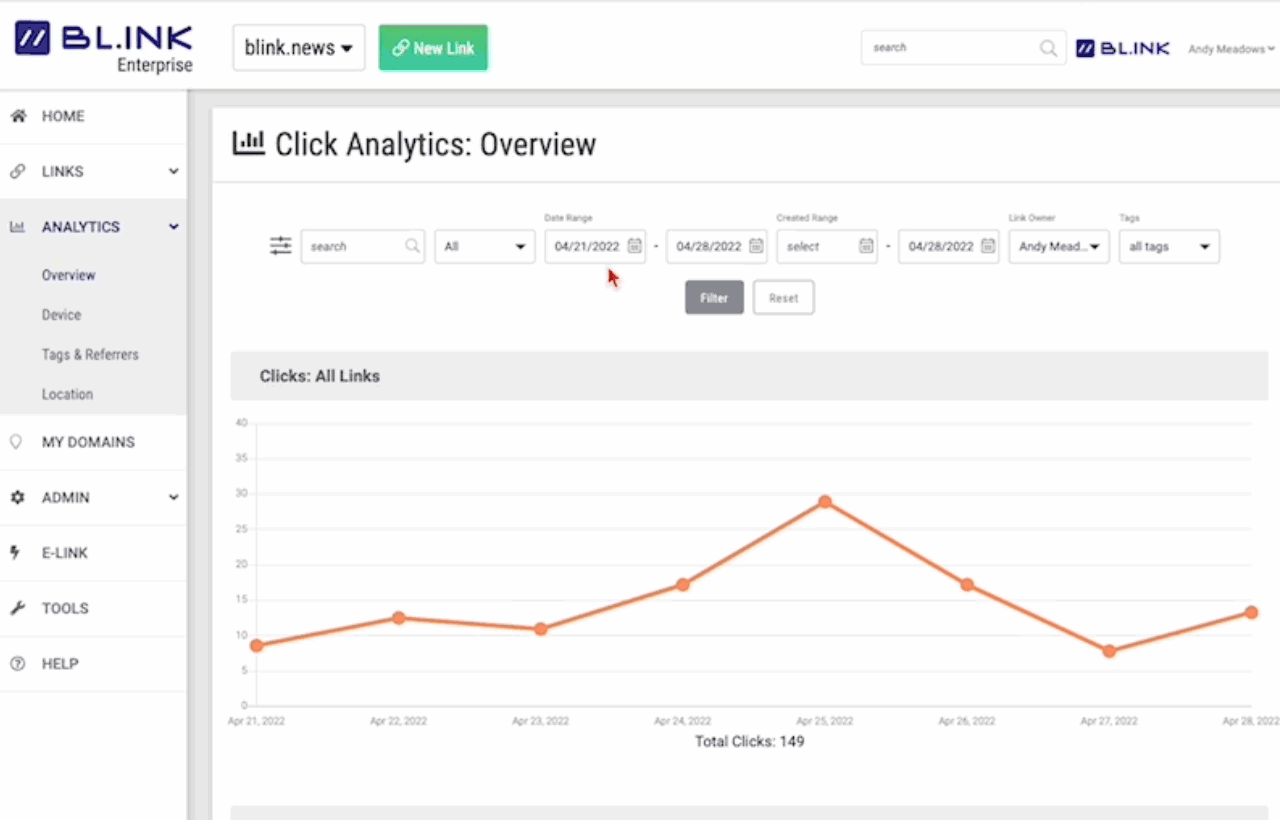Open the Link Owner dropdown
Screen dimensions: 1280x820
coord(1058,246)
